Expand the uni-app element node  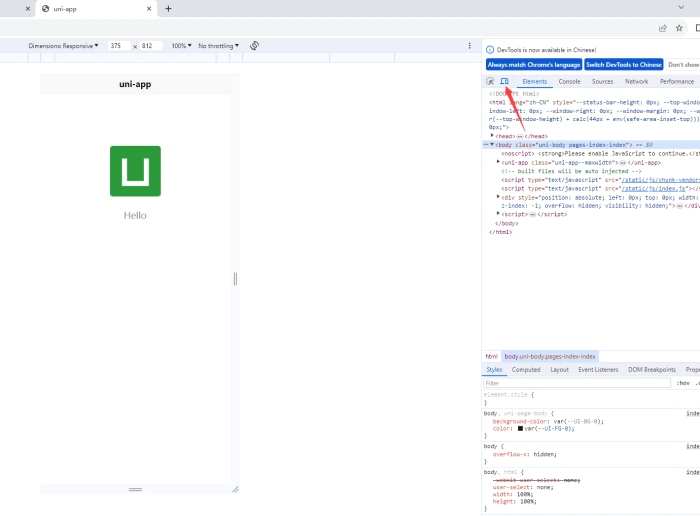click(x=498, y=162)
